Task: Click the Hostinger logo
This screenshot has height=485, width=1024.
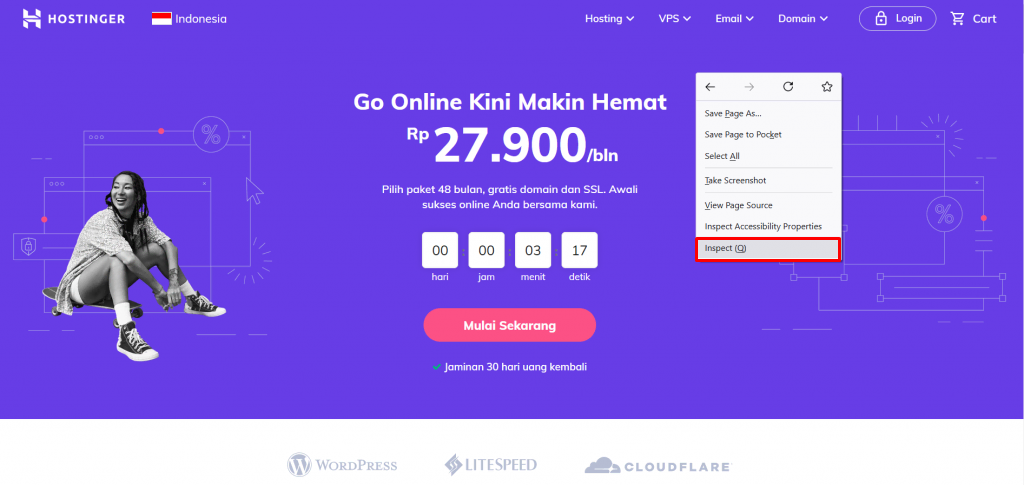Action: [74, 19]
